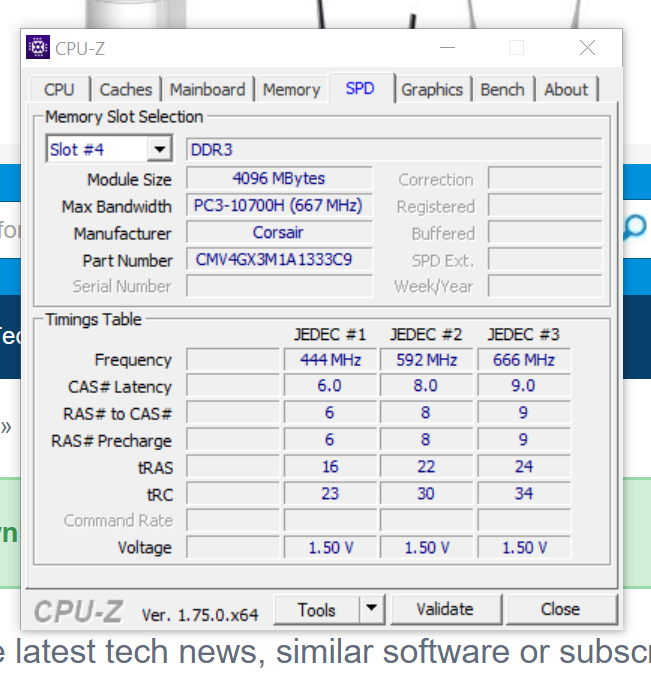Click the Corsair manufacturer value
651x677 pixels.
[279, 232]
